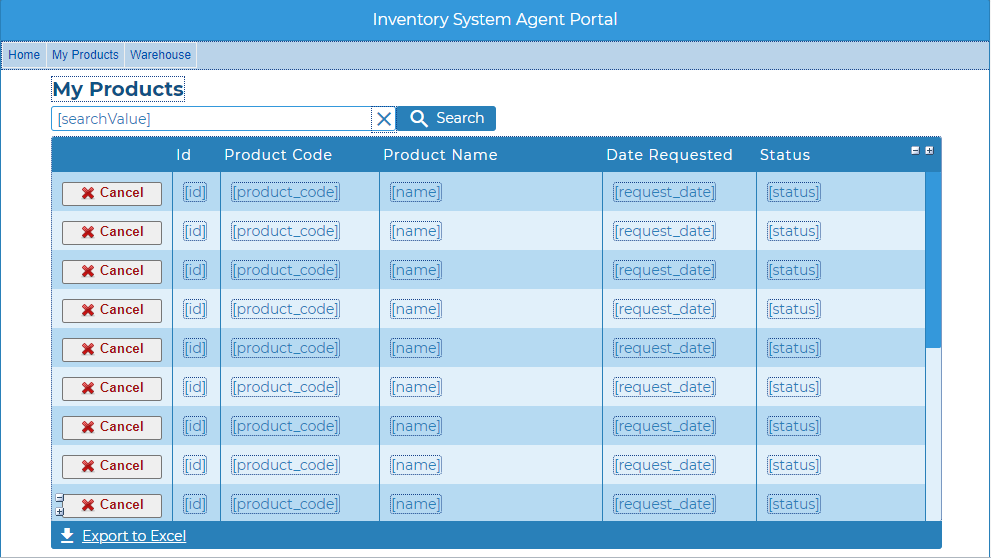
Task: Open the Home menu item
Action: click(x=24, y=55)
